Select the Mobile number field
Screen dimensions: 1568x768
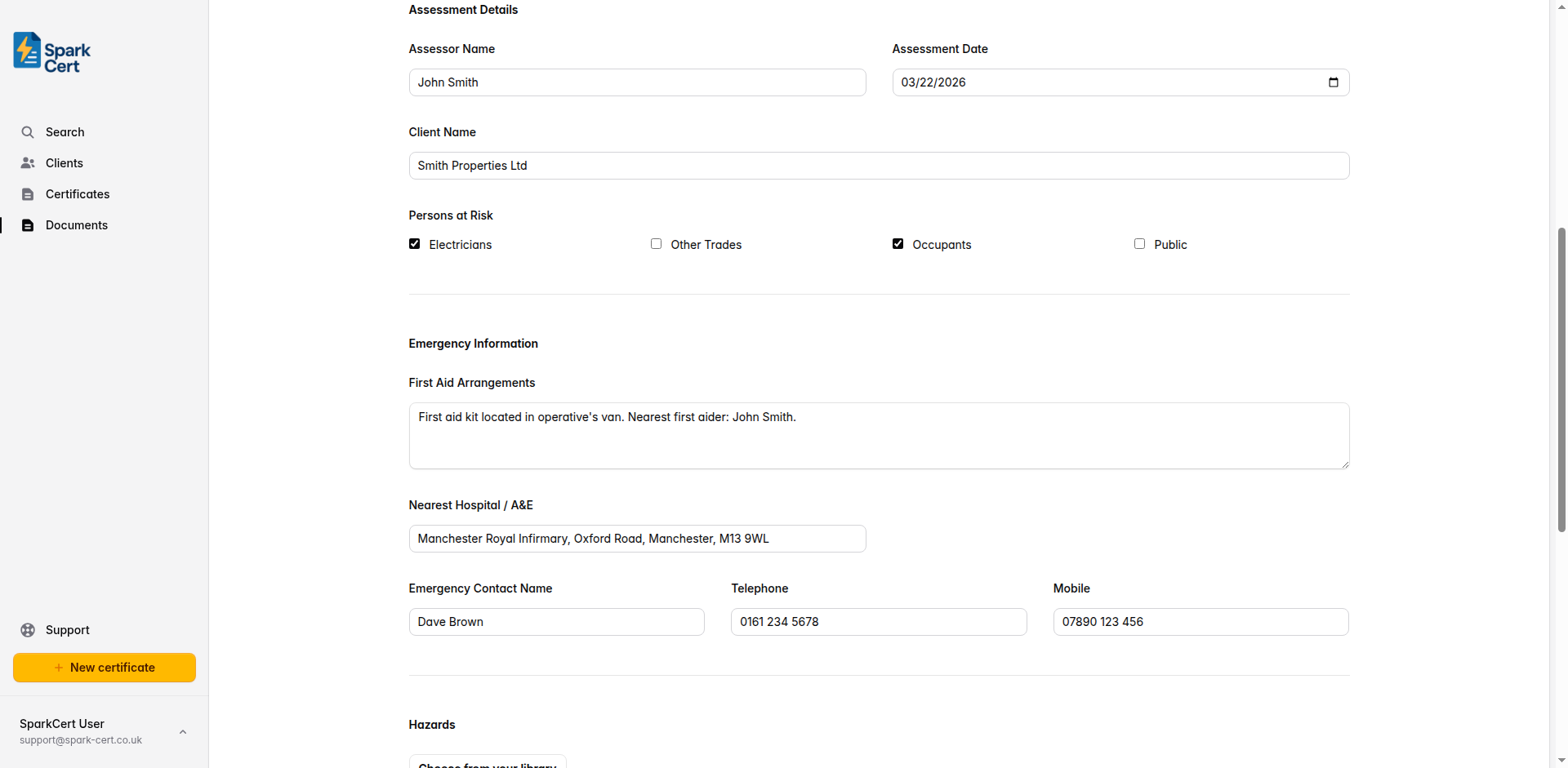[1200, 621]
